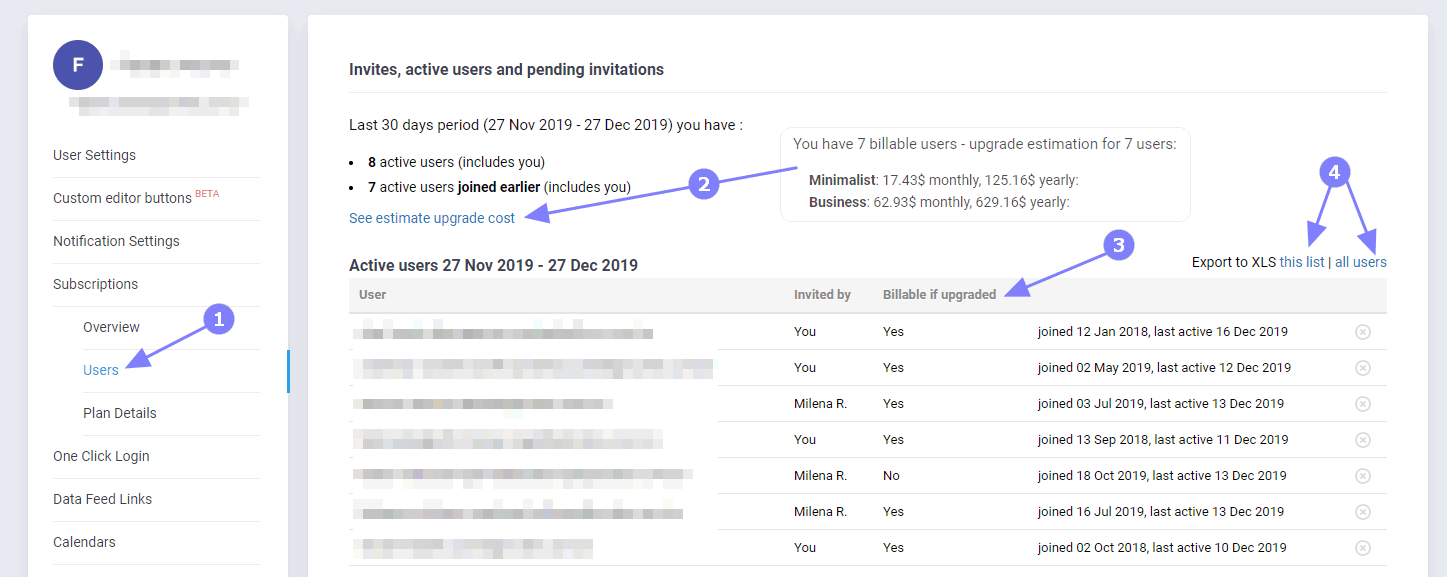Export this list to XLS
The width and height of the screenshot is (1447, 577).
(1302, 262)
